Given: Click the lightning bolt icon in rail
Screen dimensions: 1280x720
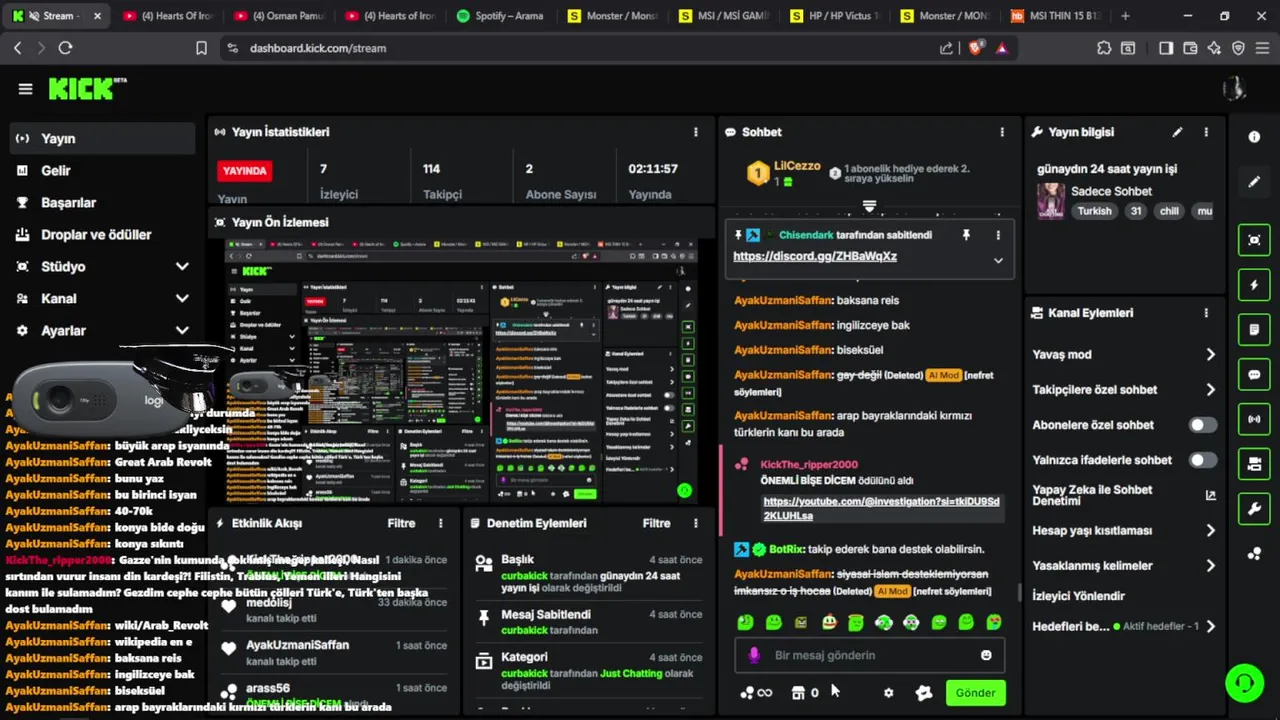Looking at the screenshot, I should coord(1254,285).
